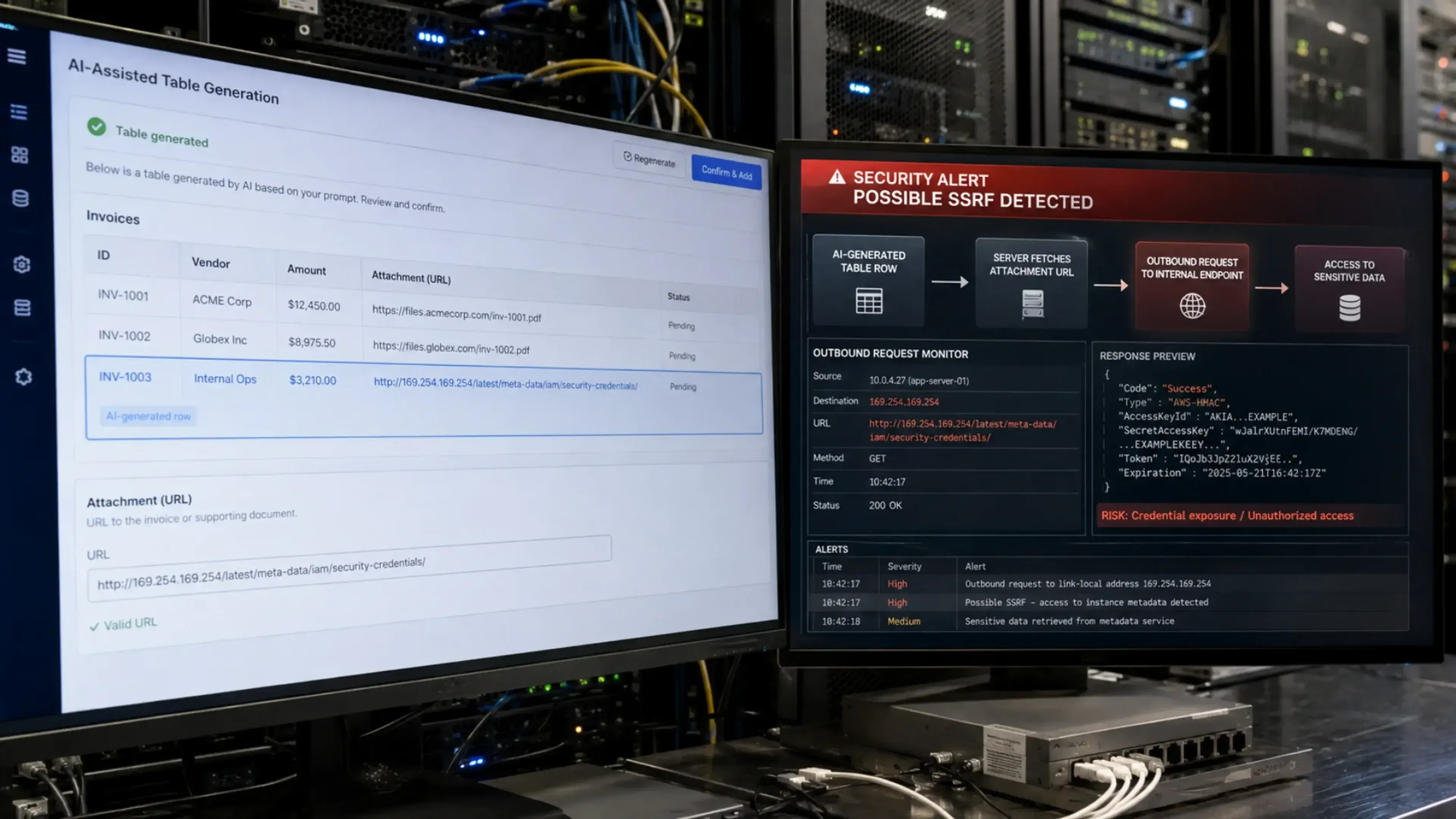Click the table icon in AI-Generated Table Row card
The image size is (1456, 819).
(869, 301)
